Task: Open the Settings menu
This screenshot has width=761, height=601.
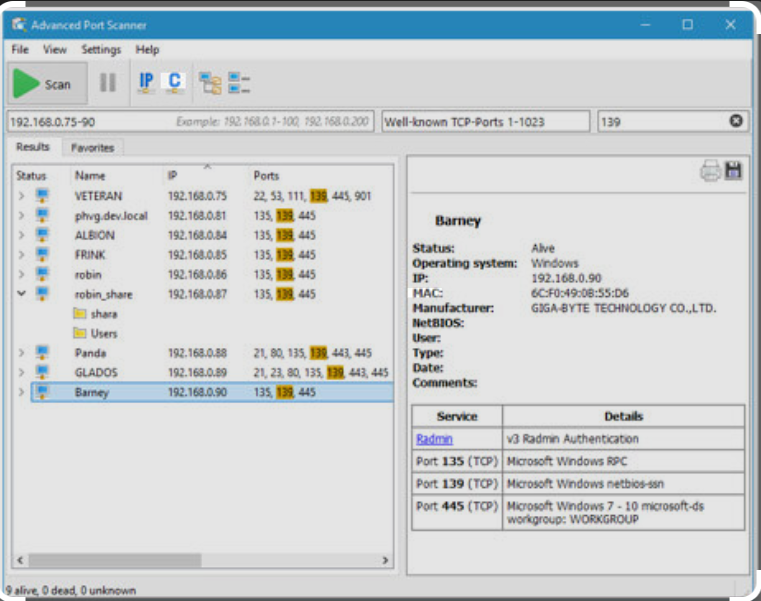Action: 101,50
